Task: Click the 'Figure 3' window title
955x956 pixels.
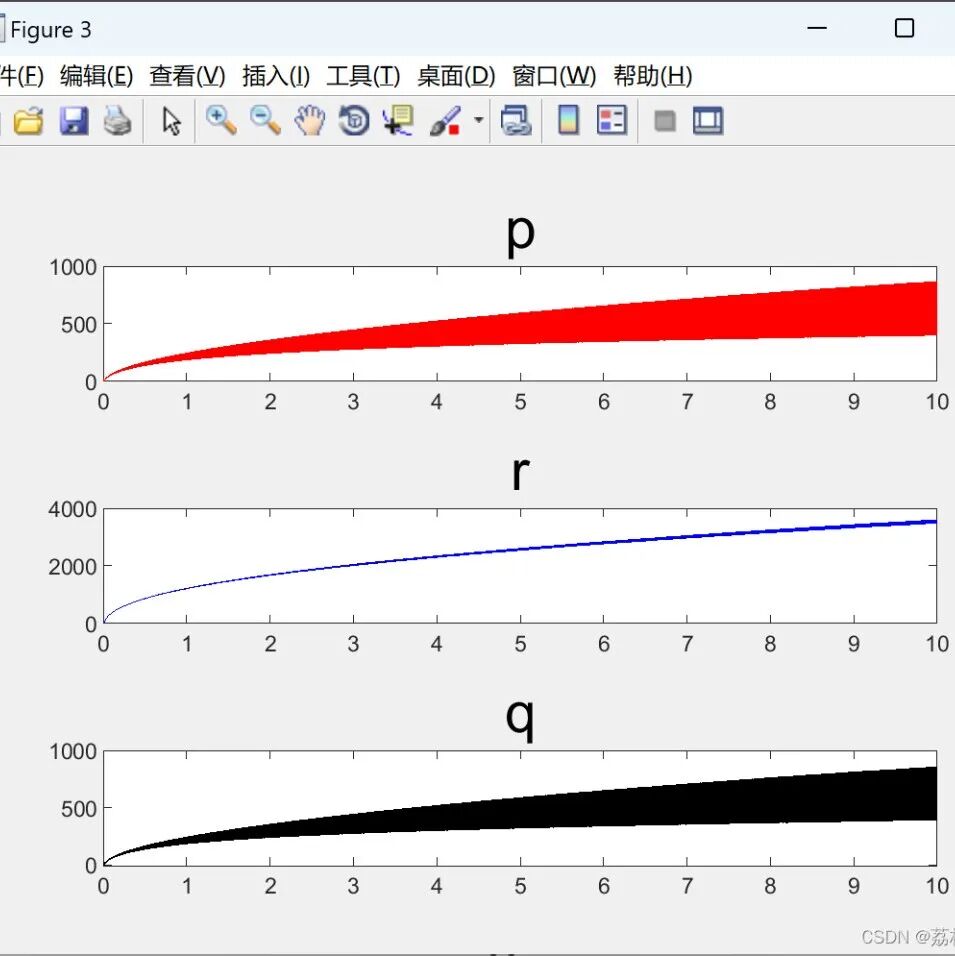Action: (51, 29)
